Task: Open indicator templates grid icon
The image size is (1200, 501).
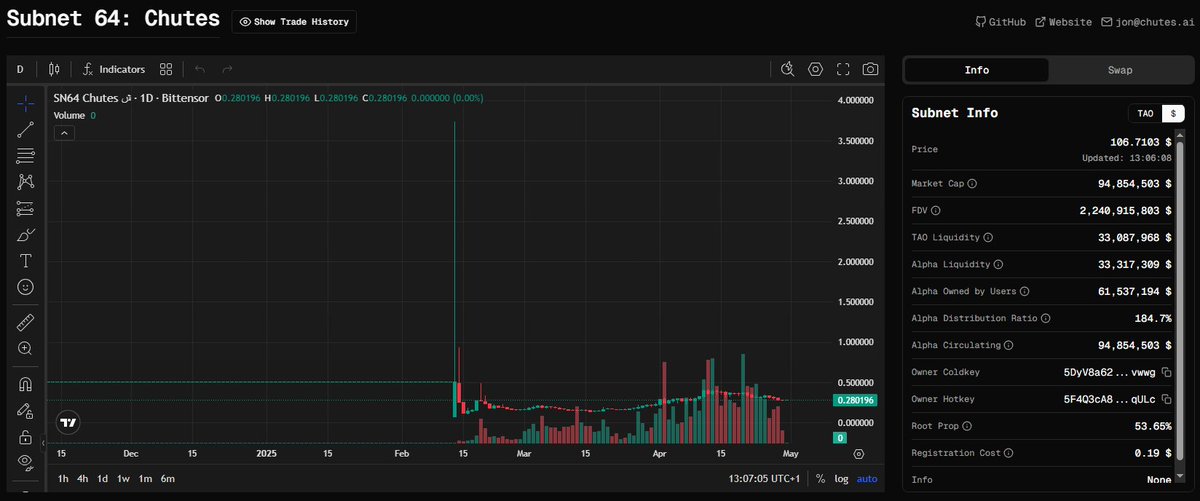Action: pos(166,69)
